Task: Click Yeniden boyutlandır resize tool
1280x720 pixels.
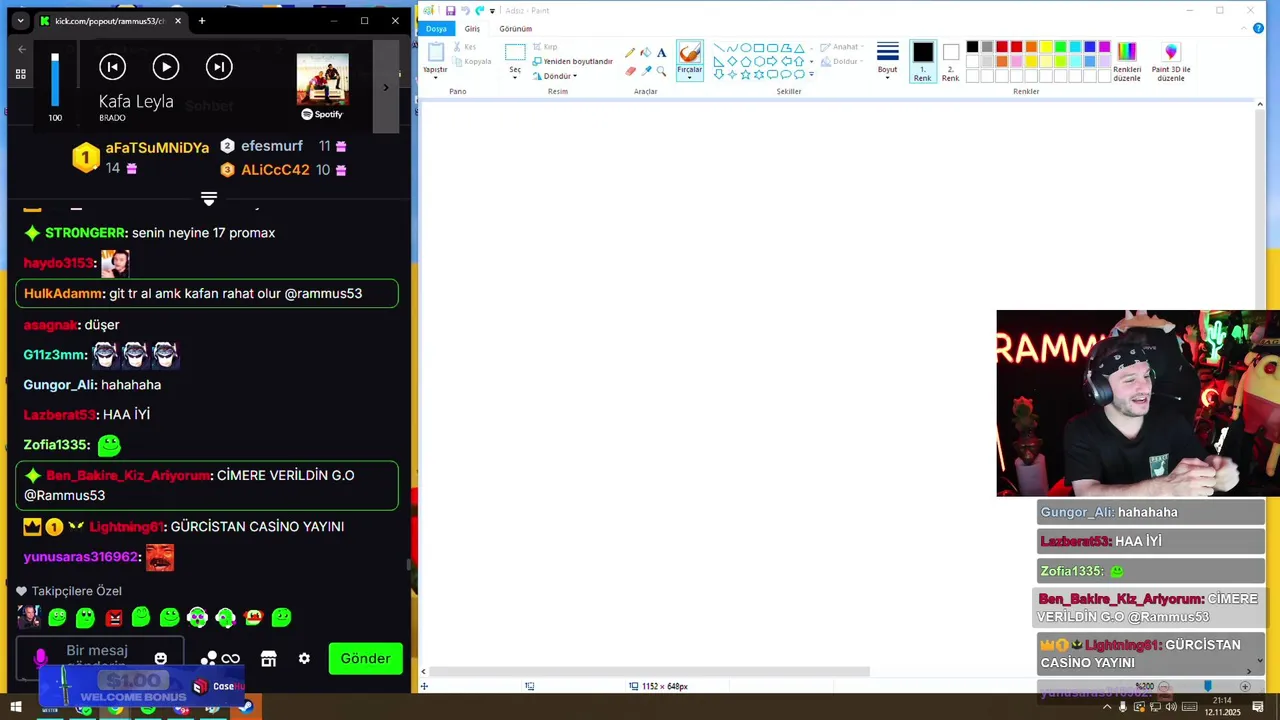Action: 572,61
